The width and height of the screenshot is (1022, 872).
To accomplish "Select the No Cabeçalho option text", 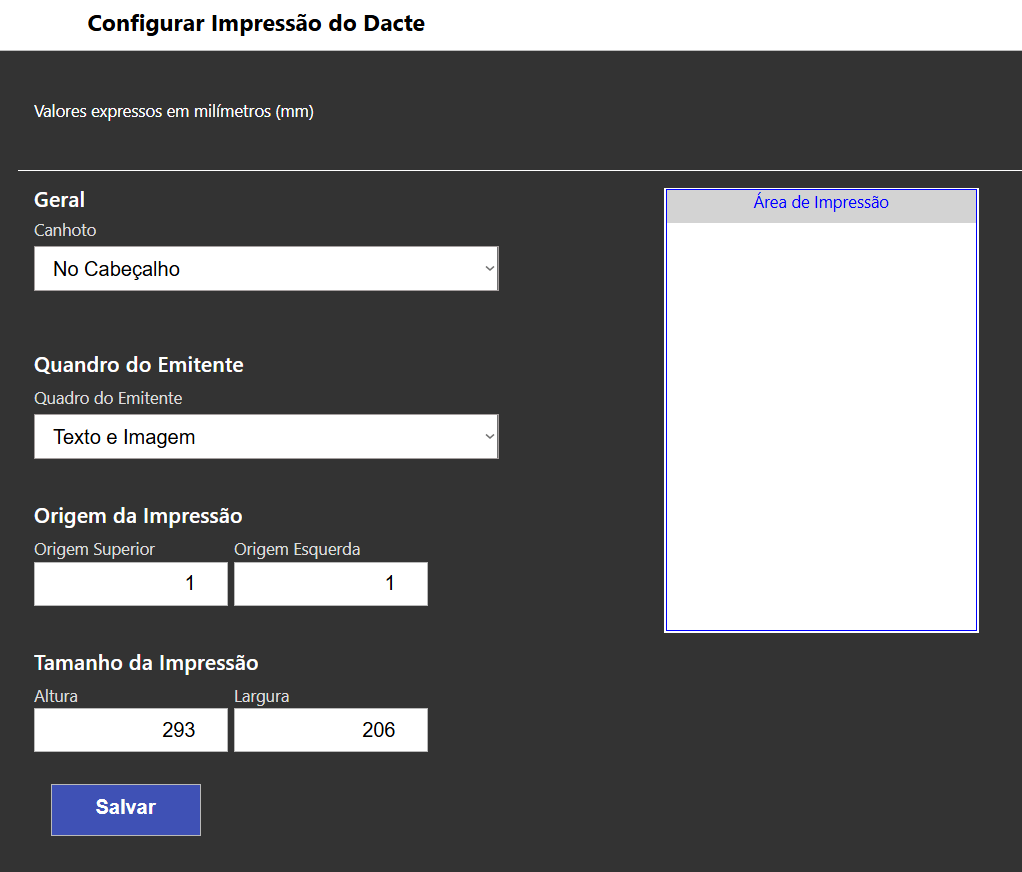I will coord(116,268).
